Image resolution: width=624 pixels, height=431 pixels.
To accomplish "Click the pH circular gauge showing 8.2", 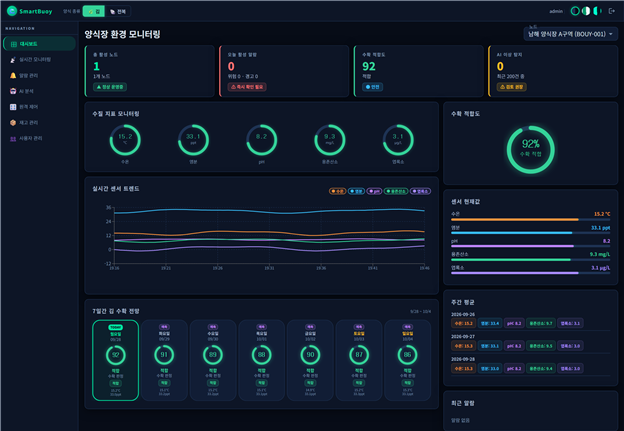I will (x=261, y=140).
